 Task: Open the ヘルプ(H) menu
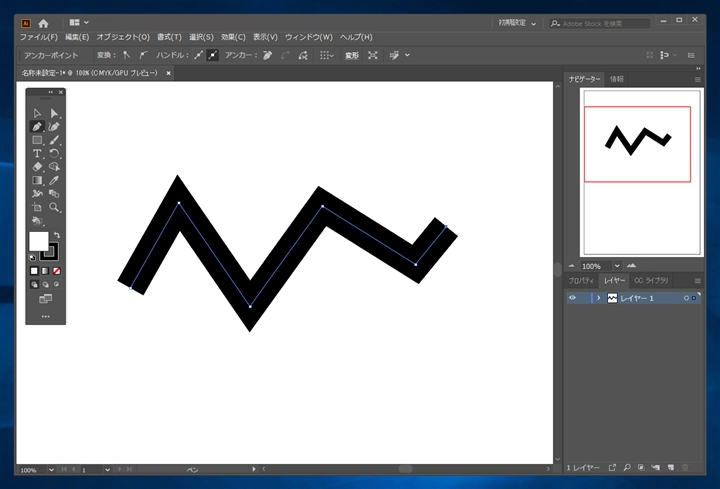[x=356, y=37]
